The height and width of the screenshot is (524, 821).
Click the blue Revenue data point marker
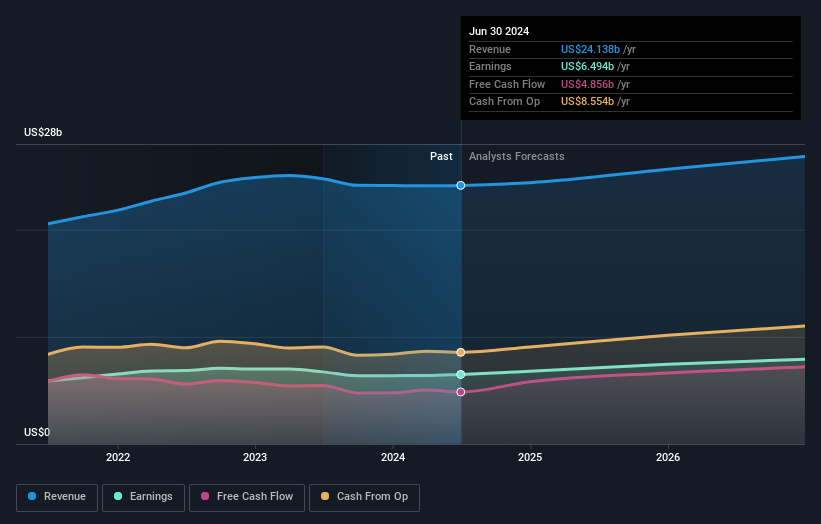point(461,185)
